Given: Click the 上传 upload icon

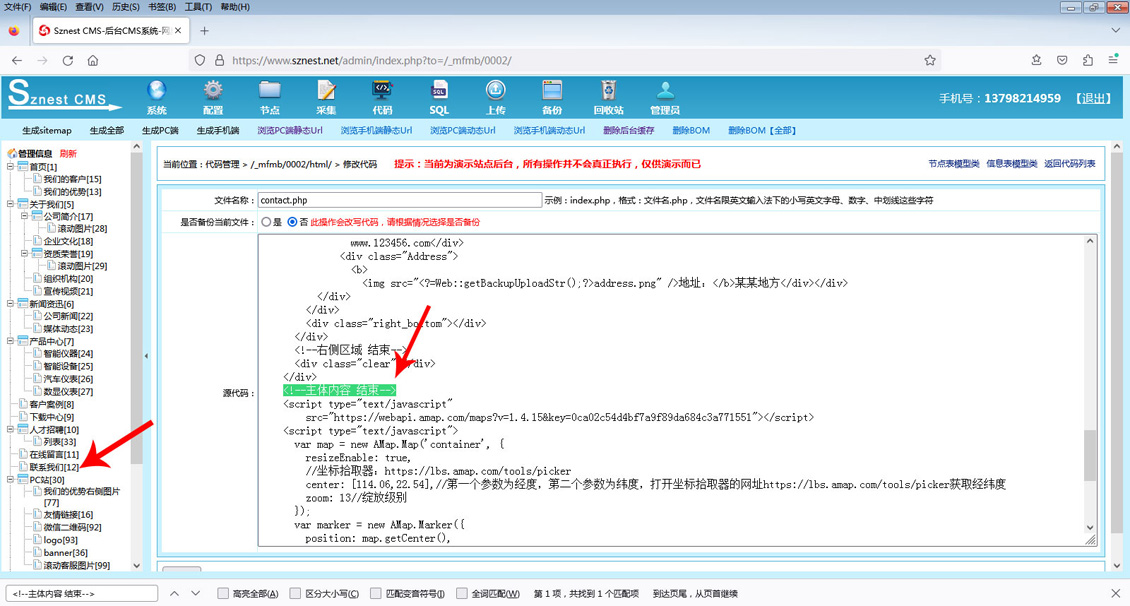Looking at the screenshot, I should click(x=496, y=93).
